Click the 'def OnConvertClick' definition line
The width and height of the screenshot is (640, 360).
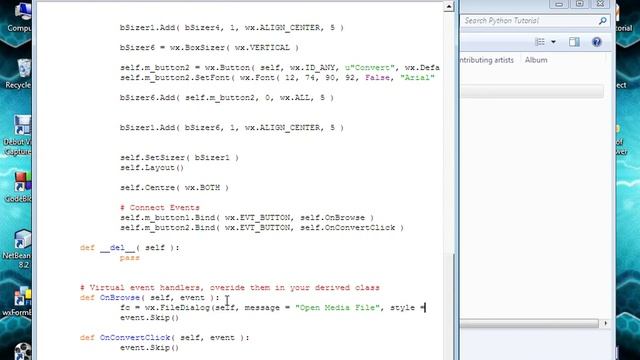164,338
